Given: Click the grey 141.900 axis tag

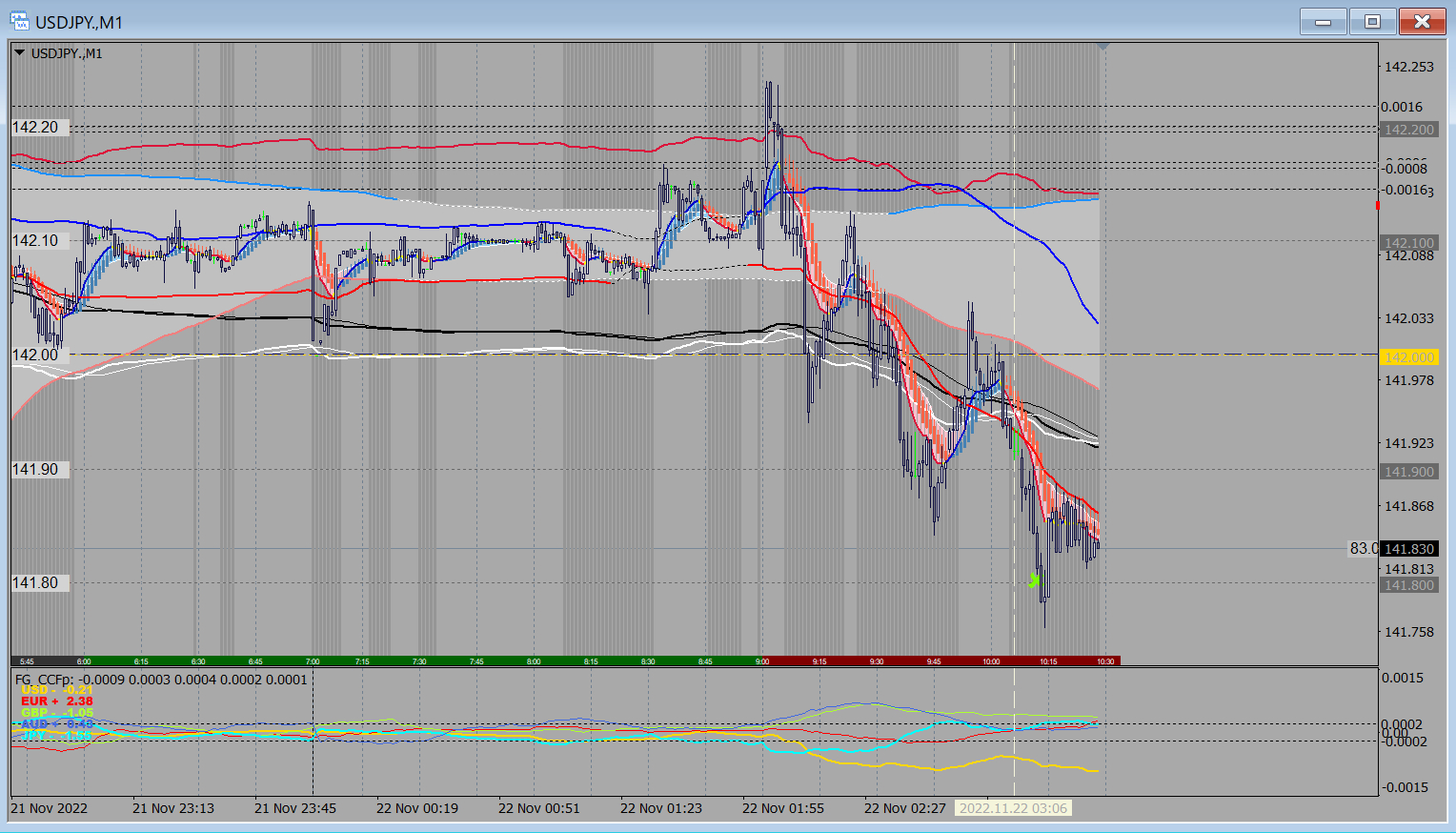Looking at the screenshot, I should pyautogui.click(x=1409, y=472).
